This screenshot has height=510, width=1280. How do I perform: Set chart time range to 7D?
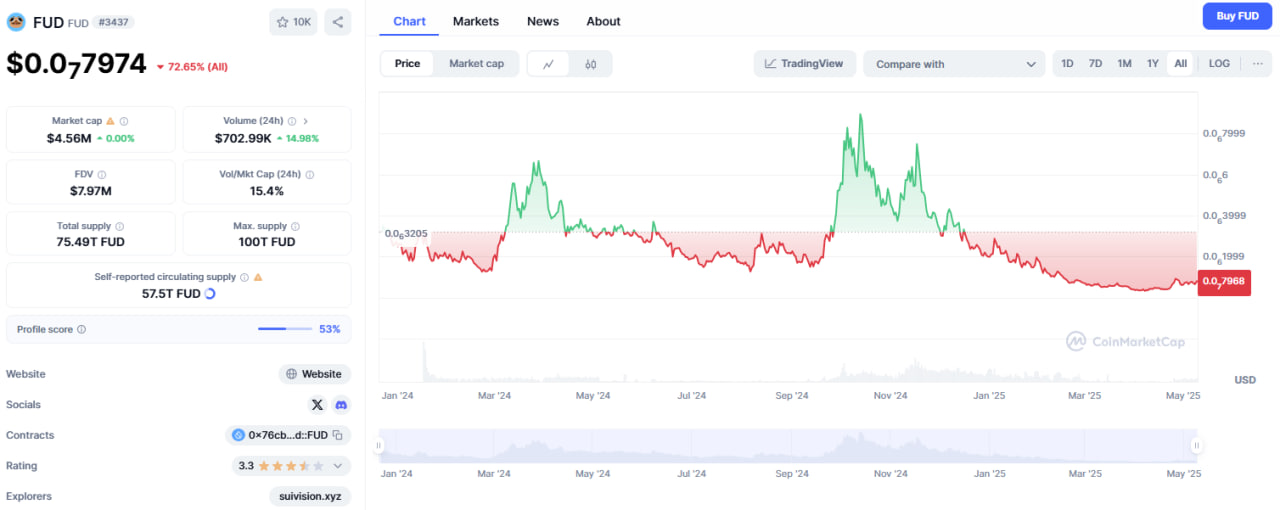[x=1095, y=64]
